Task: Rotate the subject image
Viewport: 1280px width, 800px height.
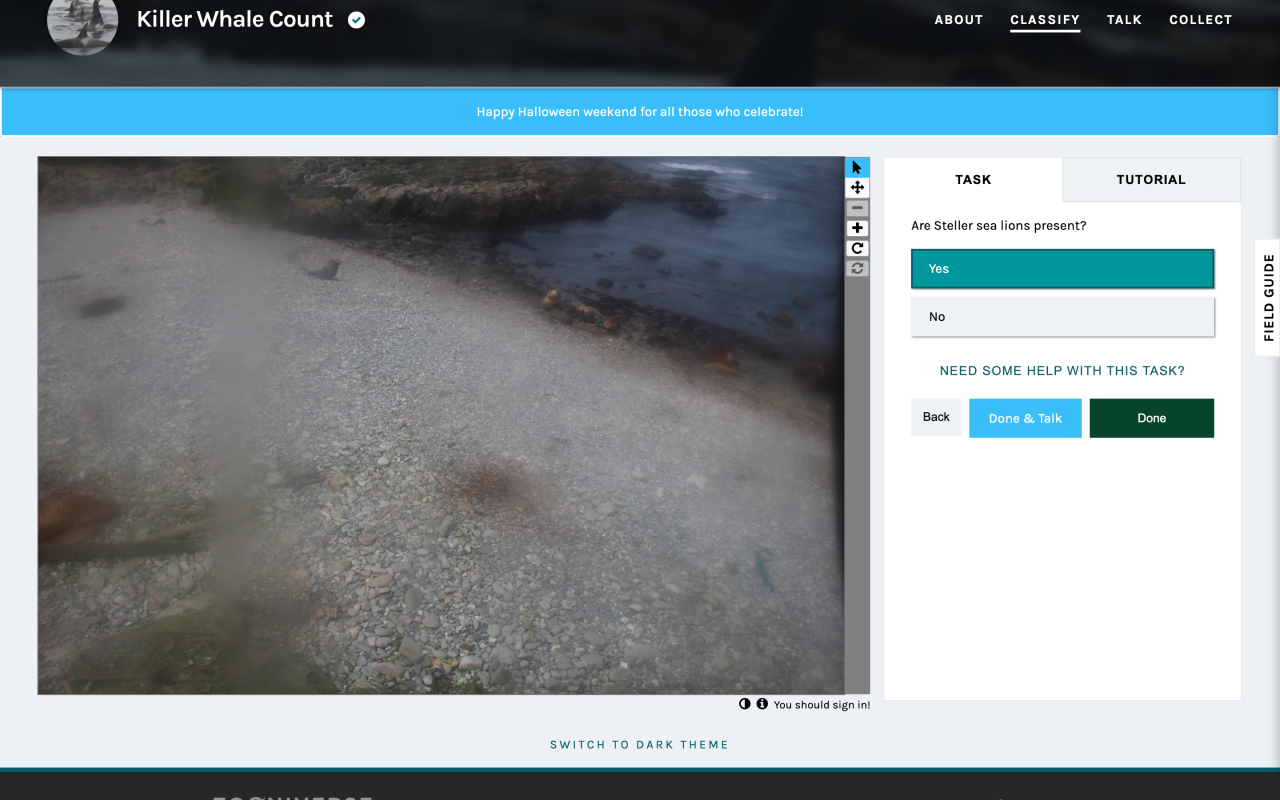Action: (x=857, y=248)
